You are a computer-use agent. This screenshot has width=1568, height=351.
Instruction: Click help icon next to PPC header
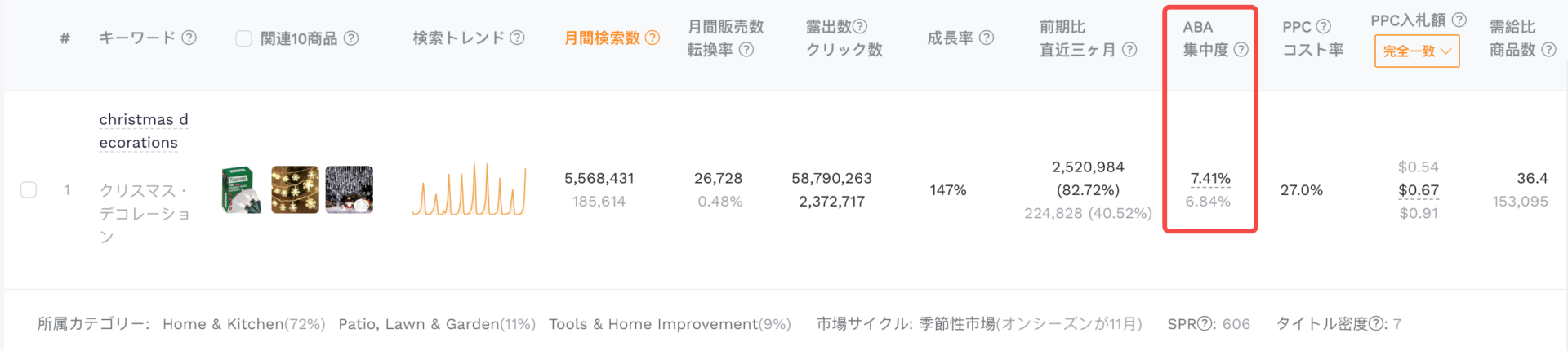click(1324, 27)
